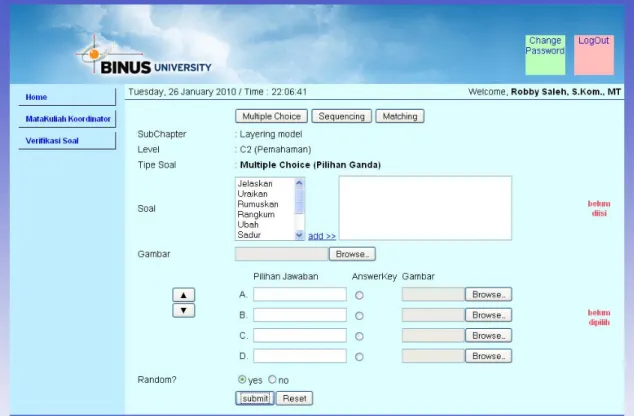The width and height of the screenshot is (634, 416).
Task: Click the green Change Password box
Action: 545,55
